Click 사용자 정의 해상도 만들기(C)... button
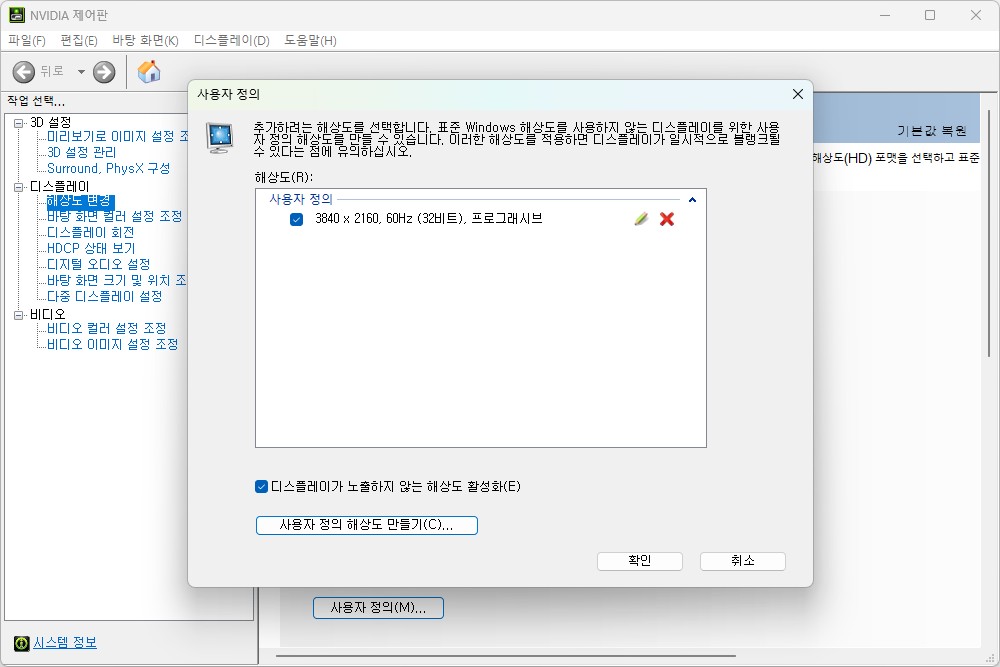Screen dimensions: 1000x667 pos(367,525)
